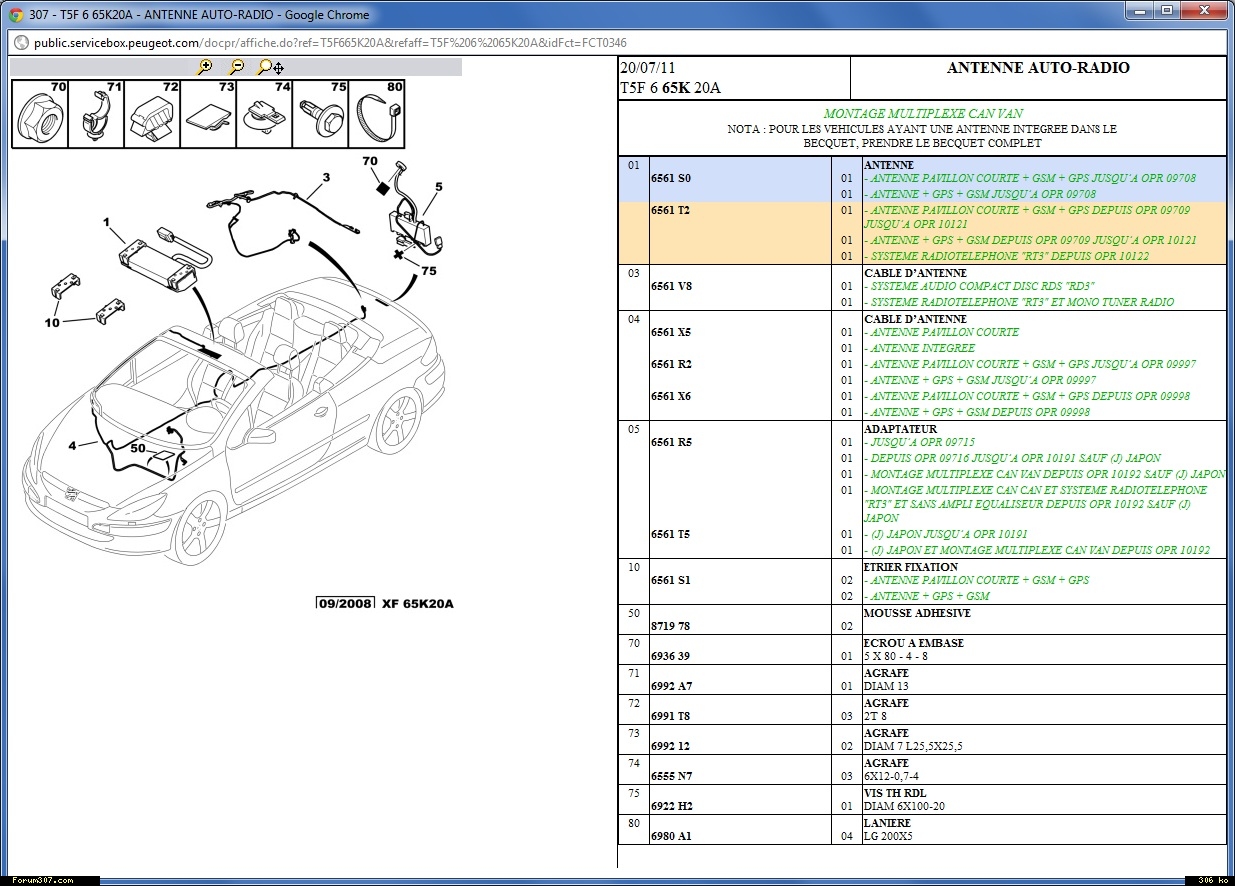
Task: Click part reference 6561 R5 adapter
Action: tap(671, 442)
